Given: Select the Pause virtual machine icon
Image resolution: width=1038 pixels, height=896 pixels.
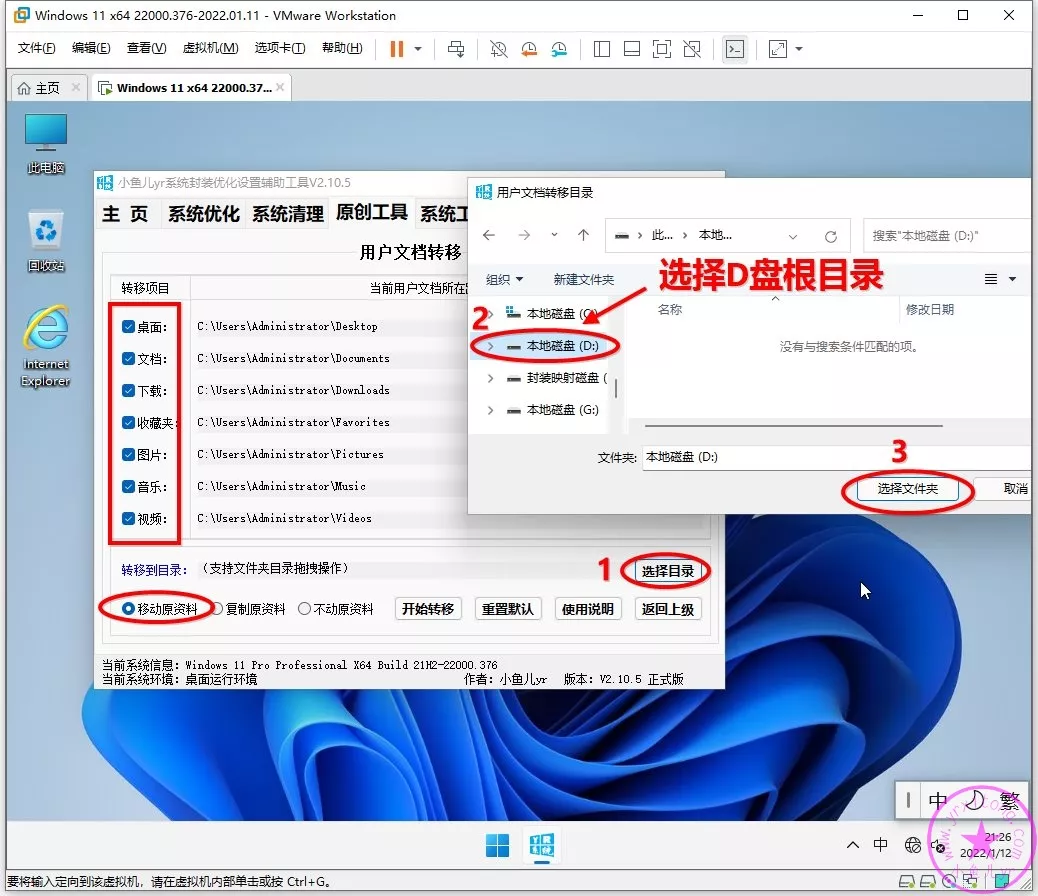Looking at the screenshot, I should pyautogui.click(x=396, y=48).
